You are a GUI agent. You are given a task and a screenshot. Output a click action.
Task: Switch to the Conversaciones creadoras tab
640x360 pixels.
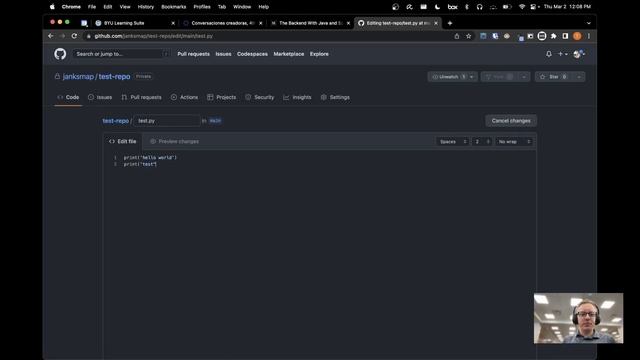tap(223, 23)
